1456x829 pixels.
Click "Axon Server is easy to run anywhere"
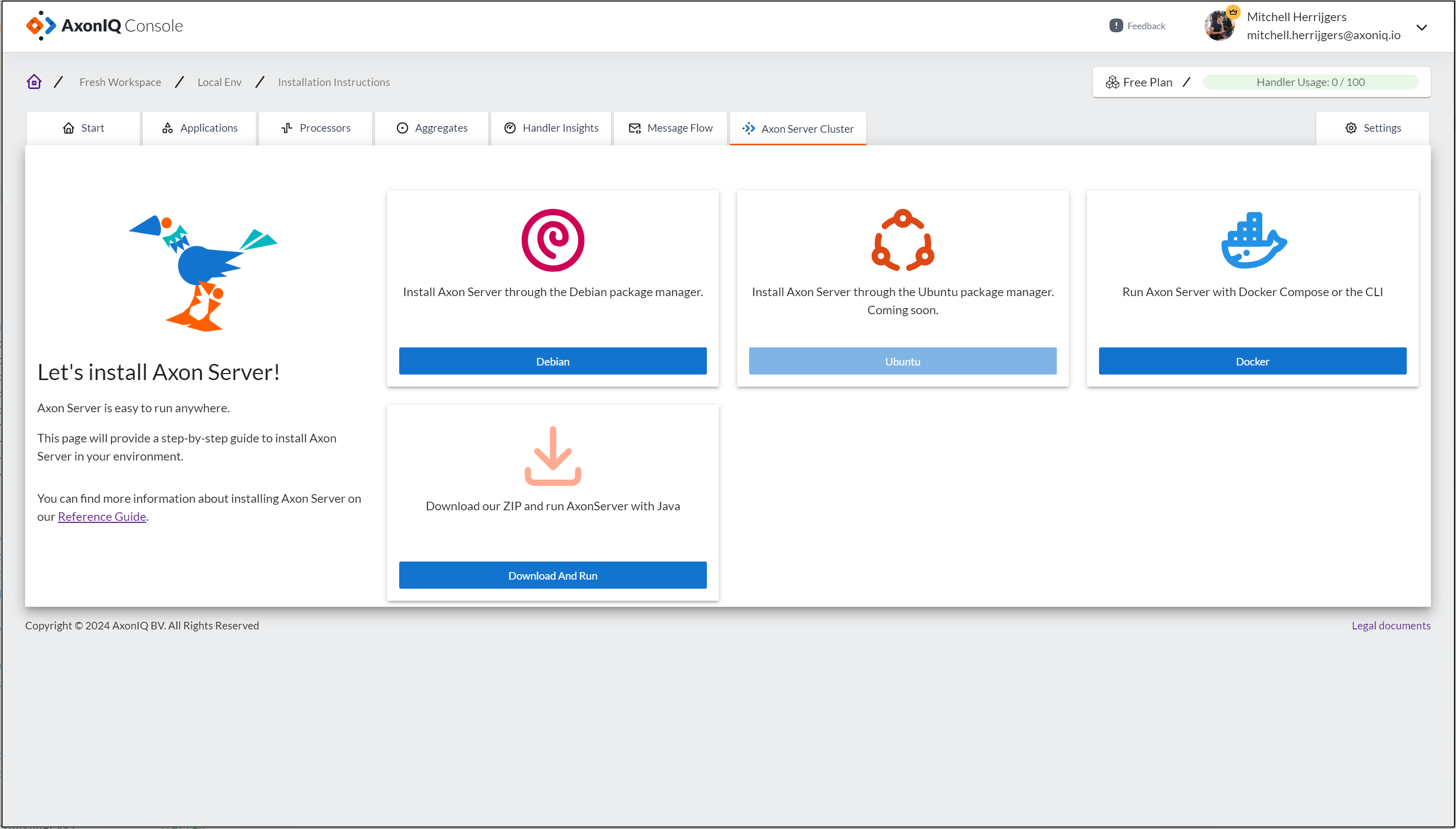[133, 408]
